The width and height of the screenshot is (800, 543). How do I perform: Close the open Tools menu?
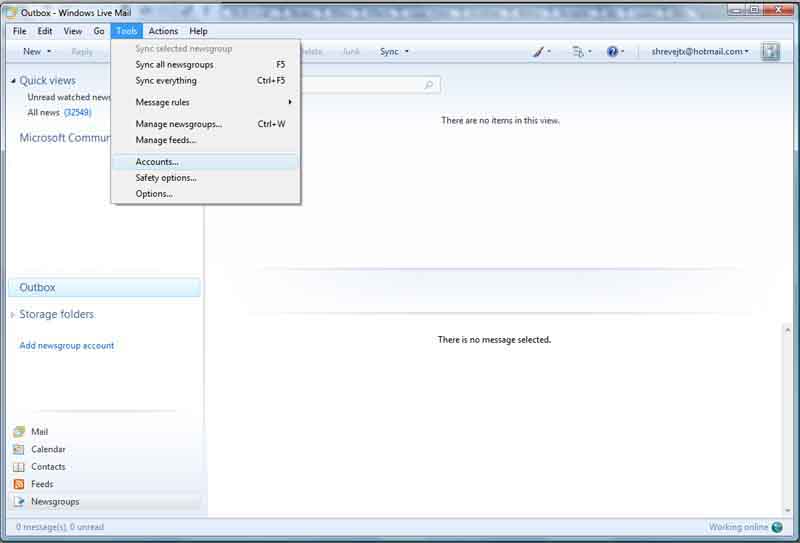point(127,31)
